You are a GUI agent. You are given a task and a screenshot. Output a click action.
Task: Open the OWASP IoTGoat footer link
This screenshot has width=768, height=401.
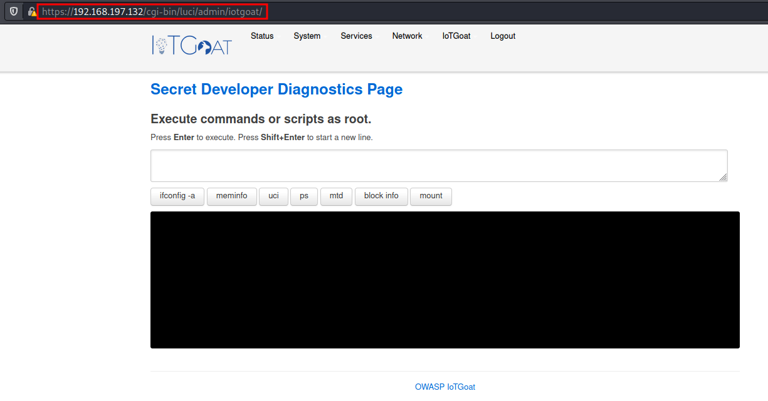point(445,387)
